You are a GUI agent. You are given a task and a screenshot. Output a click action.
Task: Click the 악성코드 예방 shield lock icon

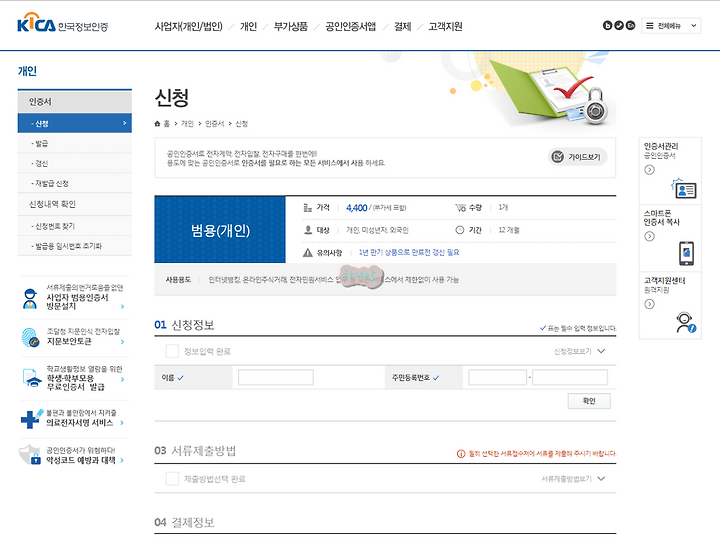pyautogui.click(x=30, y=454)
